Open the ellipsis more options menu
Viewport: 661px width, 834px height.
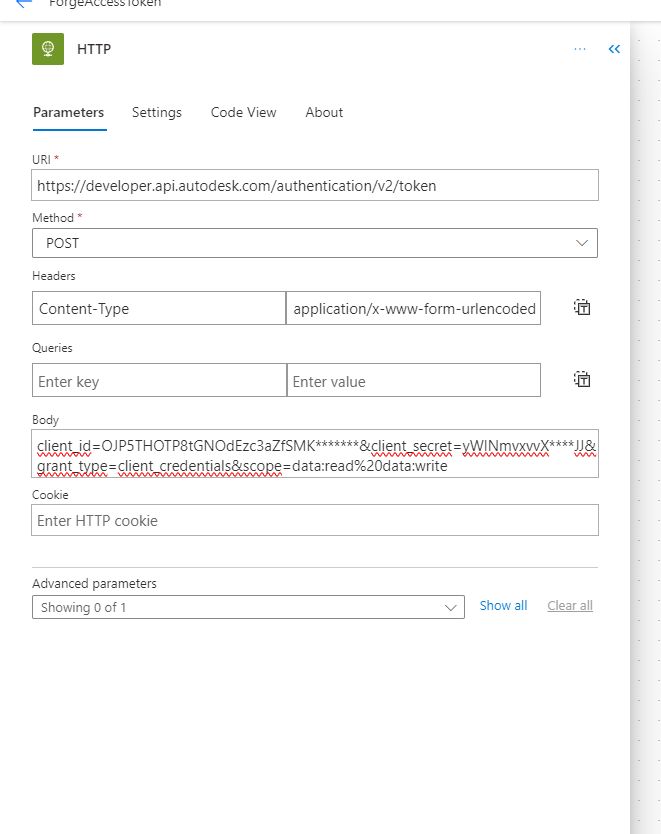click(580, 49)
